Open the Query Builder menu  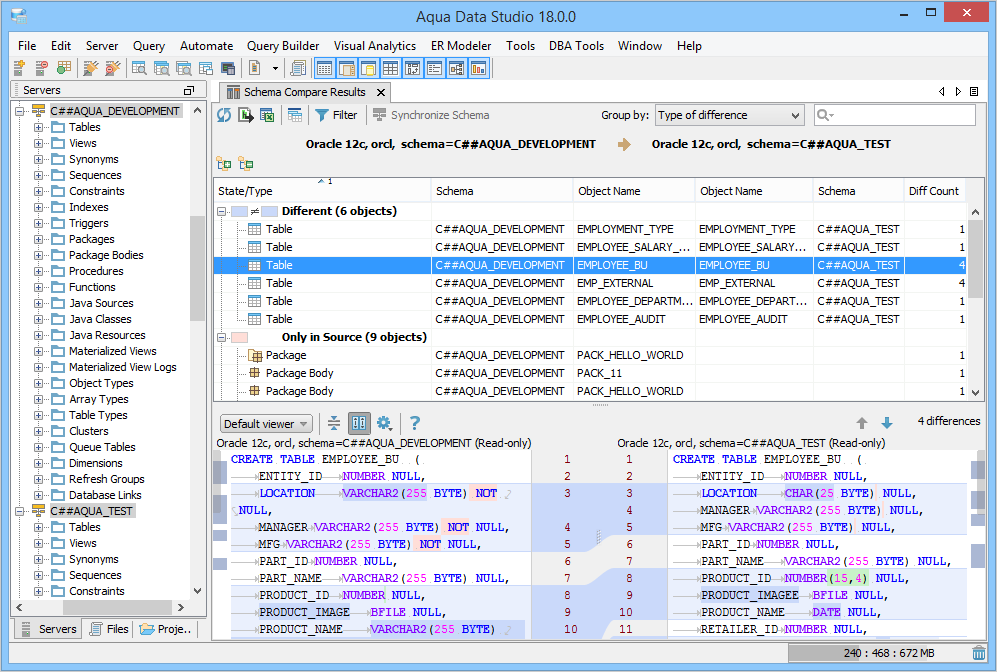coord(283,46)
